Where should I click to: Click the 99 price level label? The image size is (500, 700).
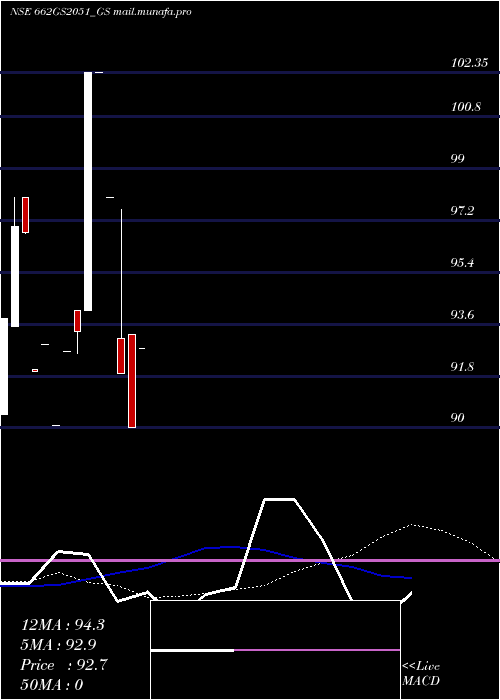pyautogui.click(x=458, y=159)
